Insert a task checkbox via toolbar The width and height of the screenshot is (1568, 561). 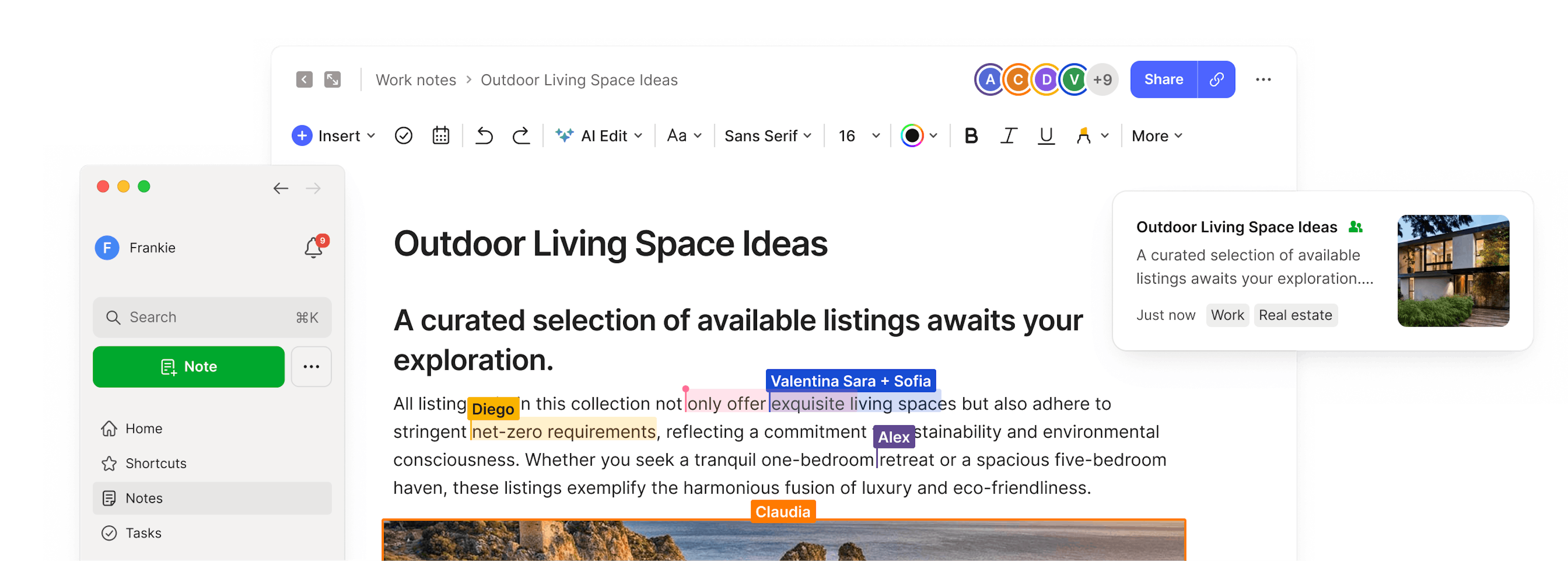click(403, 135)
